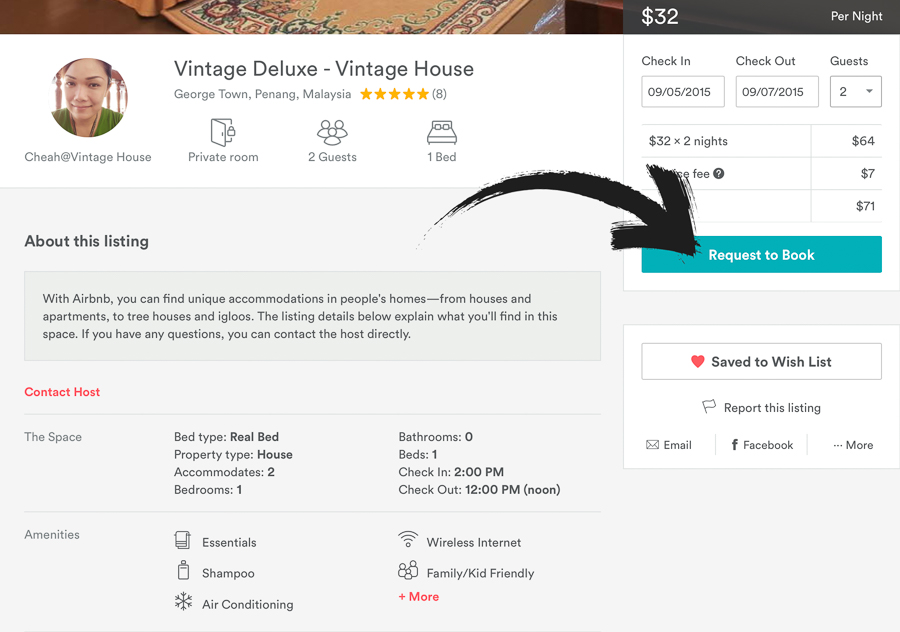Share listing on Facebook

pyautogui.click(x=762, y=445)
